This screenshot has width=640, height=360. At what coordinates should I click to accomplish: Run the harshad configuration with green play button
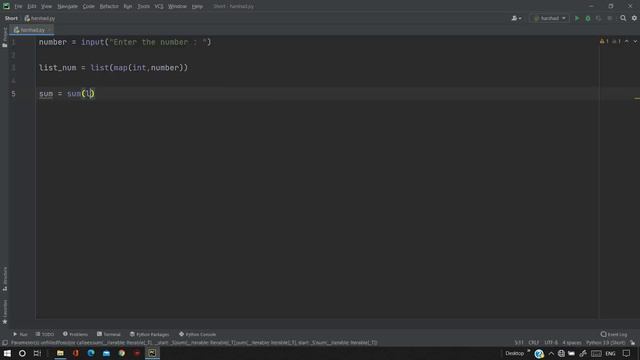(x=577, y=18)
